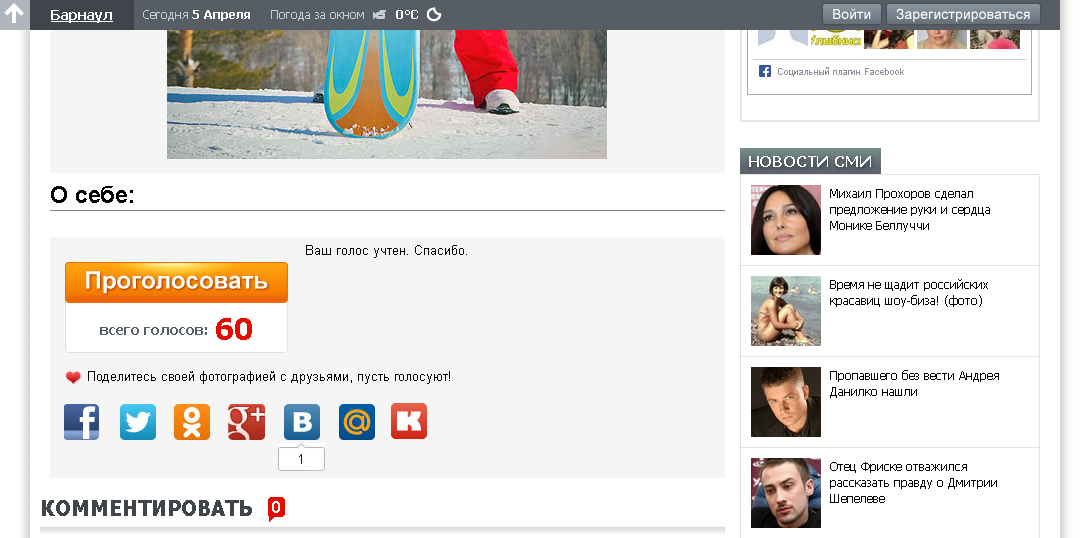Open the Барнаул city link
Viewport: 1087px width, 538px height.
pyautogui.click(x=81, y=15)
